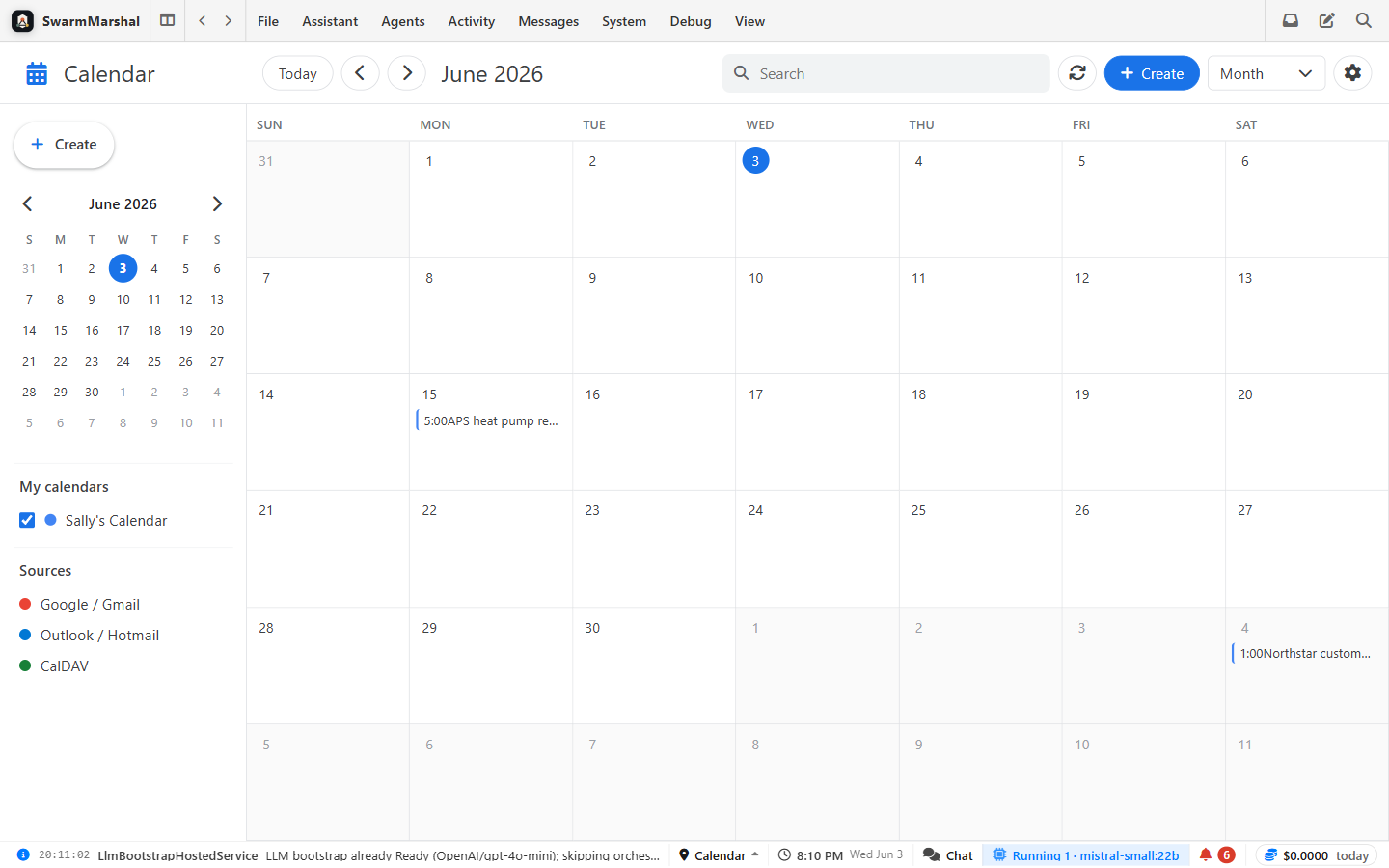
Task: Expand the Calendar location selector in status bar
Action: tap(719, 854)
